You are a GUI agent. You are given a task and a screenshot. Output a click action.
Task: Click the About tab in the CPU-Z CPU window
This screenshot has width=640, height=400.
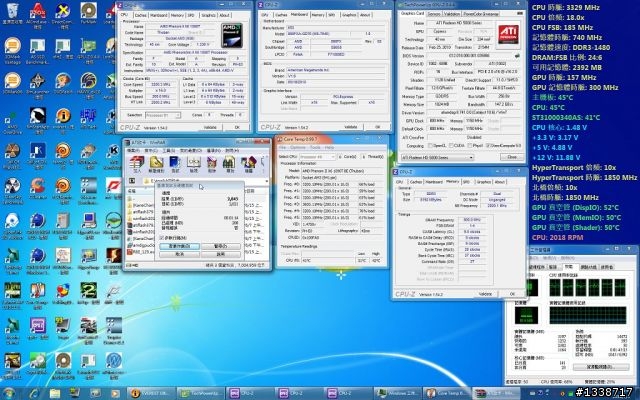225,15
